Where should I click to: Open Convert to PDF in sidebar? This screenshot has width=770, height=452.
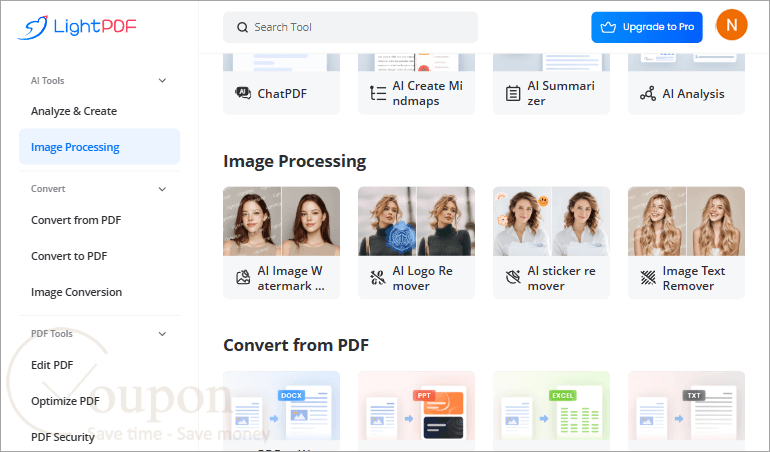coord(69,256)
